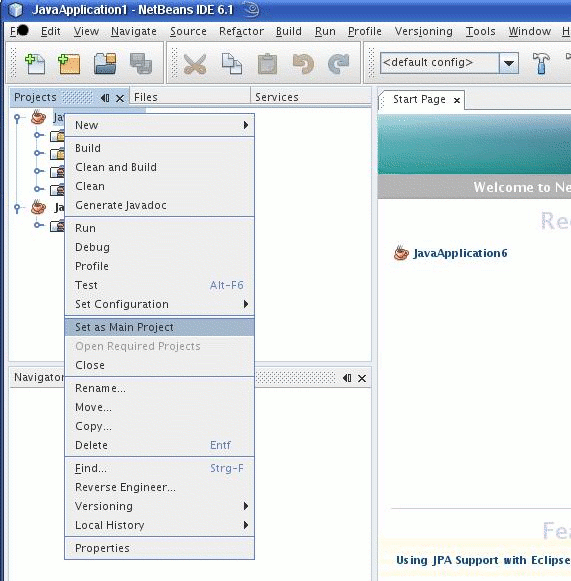
Task: Click the second project's coffee cup icon
Action: pyautogui.click(x=39, y=207)
